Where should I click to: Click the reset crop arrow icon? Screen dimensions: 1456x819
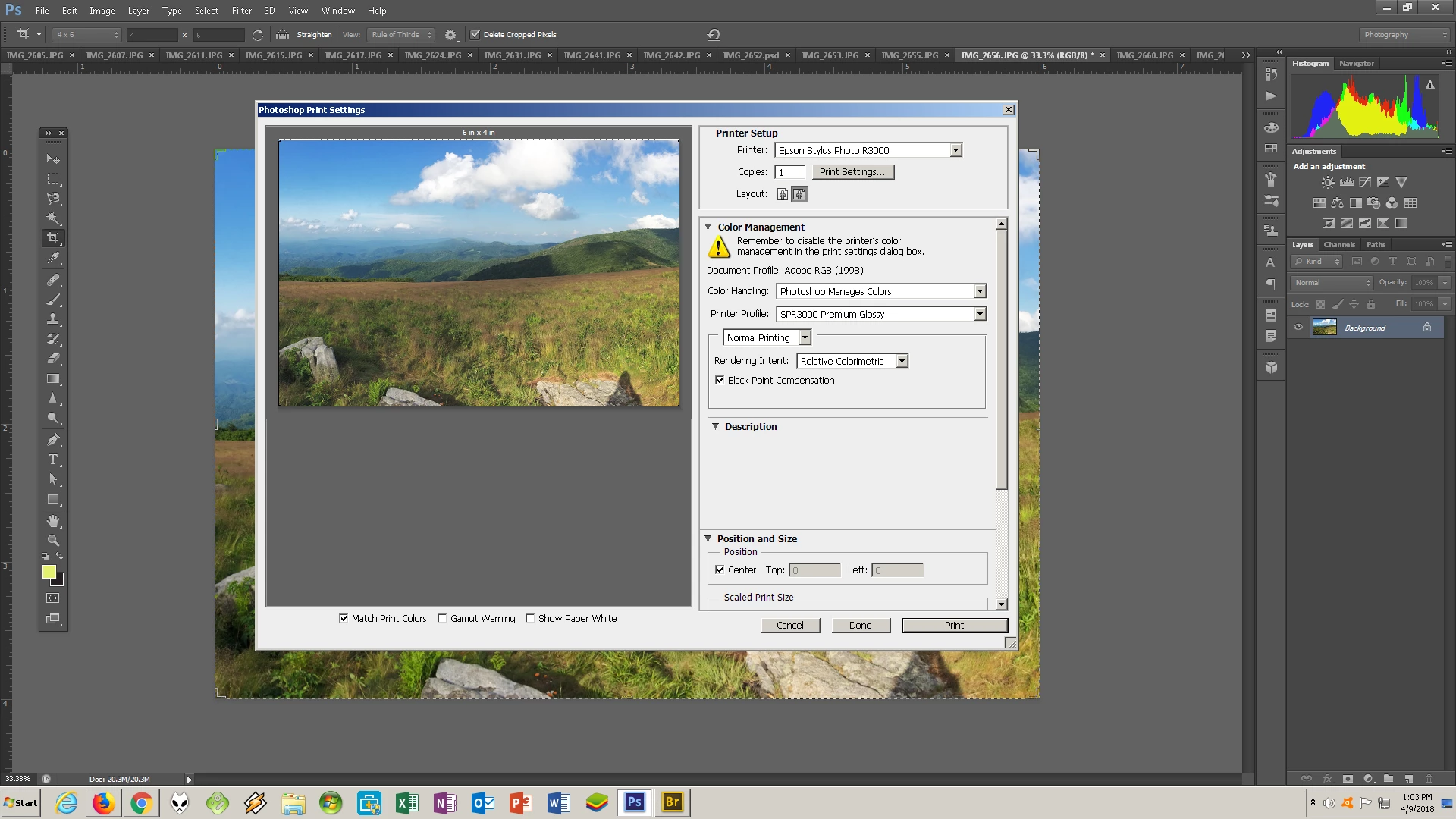[x=713, y=35]
